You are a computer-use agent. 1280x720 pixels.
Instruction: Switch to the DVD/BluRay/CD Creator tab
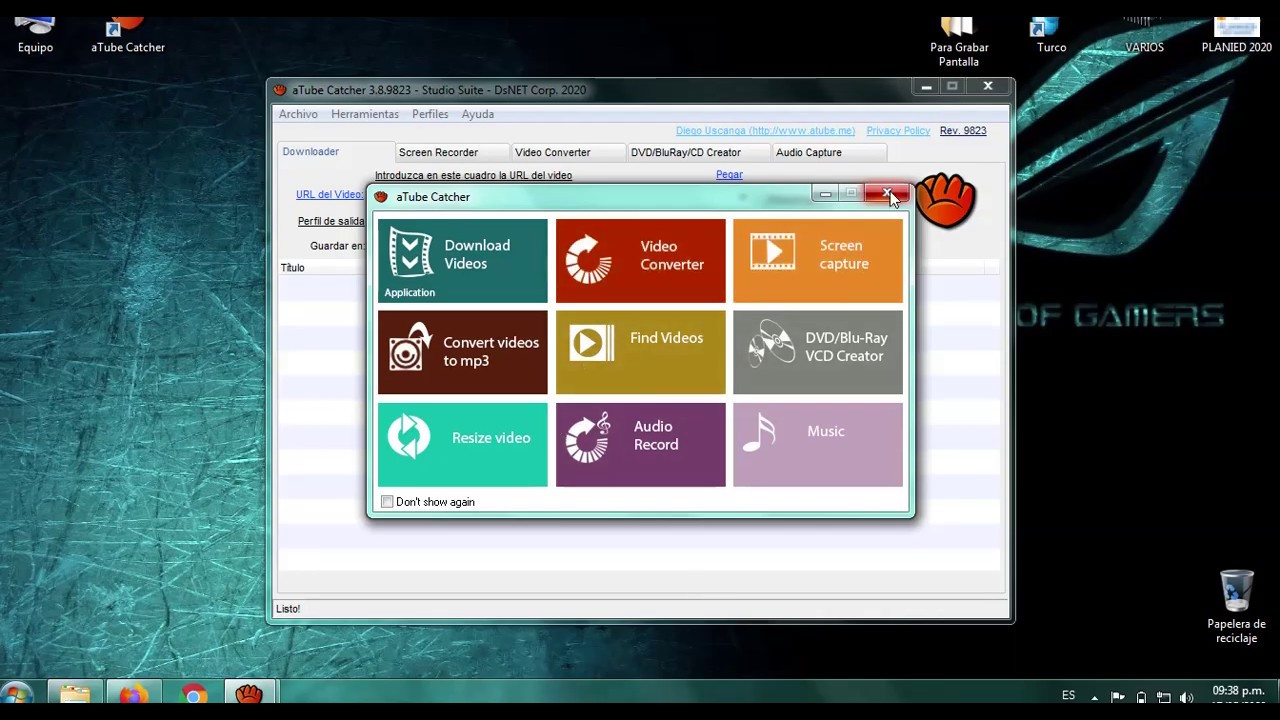pyautogui.click(x=698, y=152)
